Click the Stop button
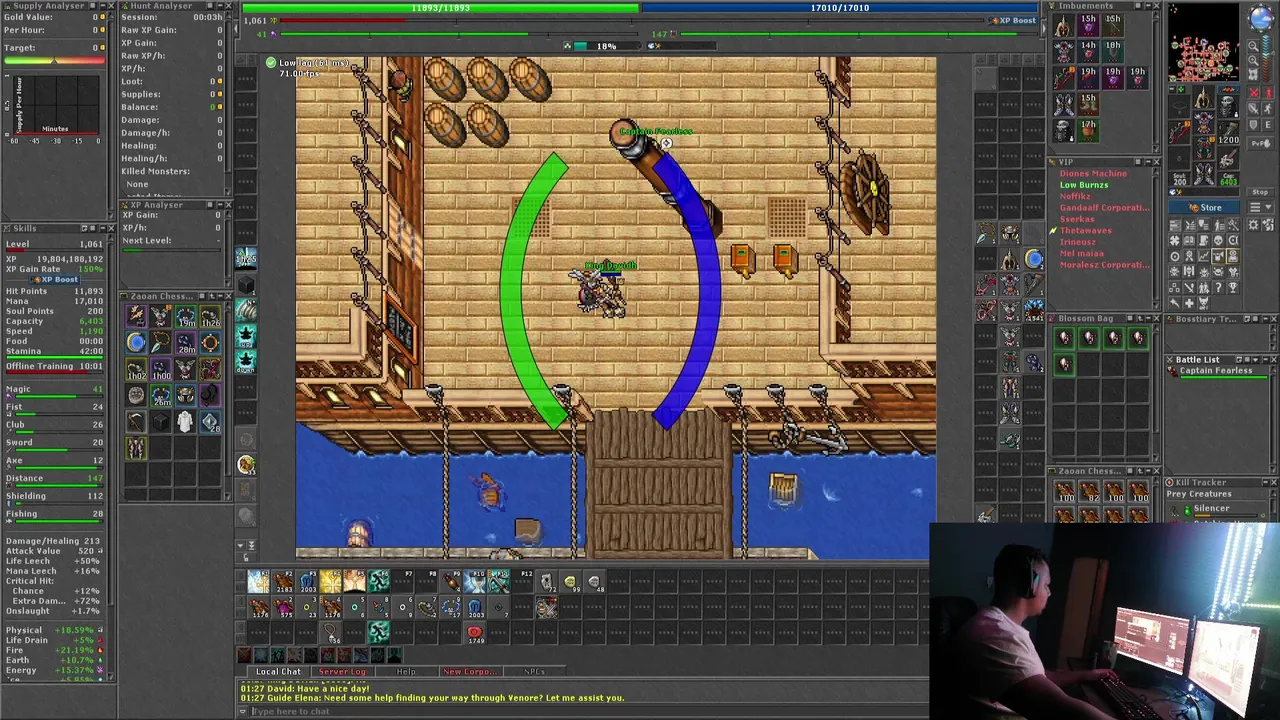The image size is (1280, 720). click(1259, 192)
